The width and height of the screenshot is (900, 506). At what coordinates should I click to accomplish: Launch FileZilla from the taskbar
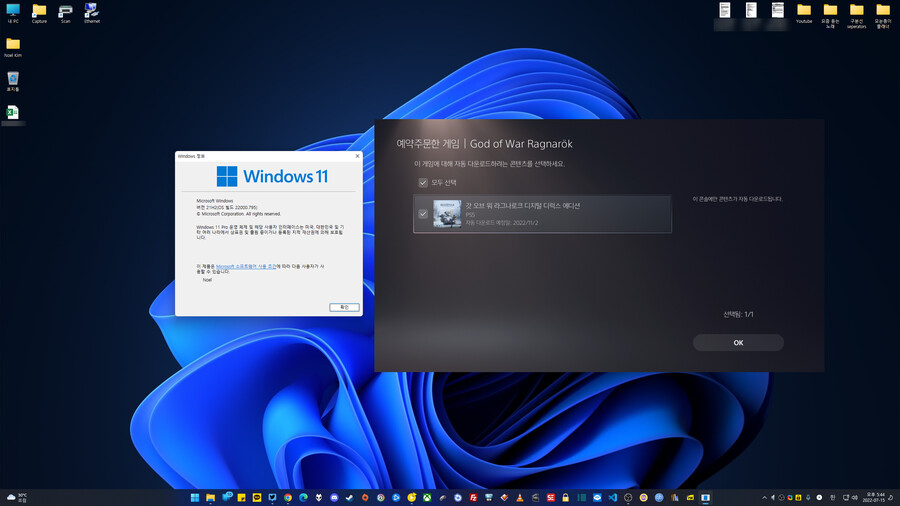(x=474, y=497)
